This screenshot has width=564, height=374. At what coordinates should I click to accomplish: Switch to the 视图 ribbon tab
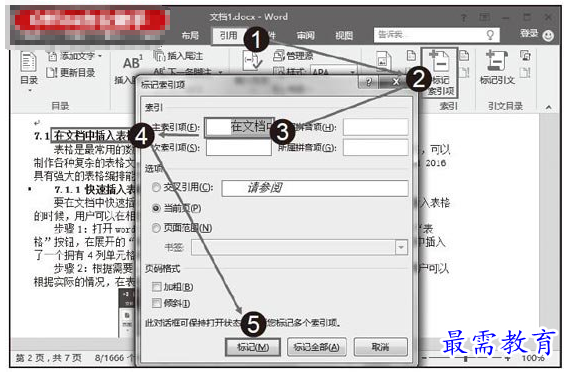point(344,35)
